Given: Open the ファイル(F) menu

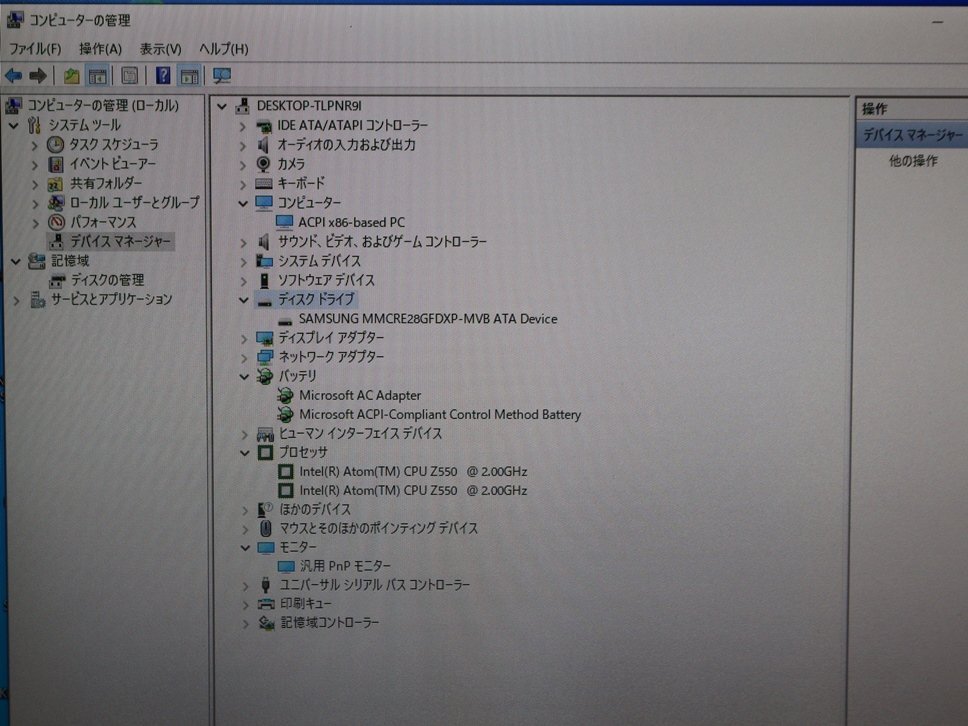Looking at the screenshot, I should pyautogui.click(x=35, y=49).
